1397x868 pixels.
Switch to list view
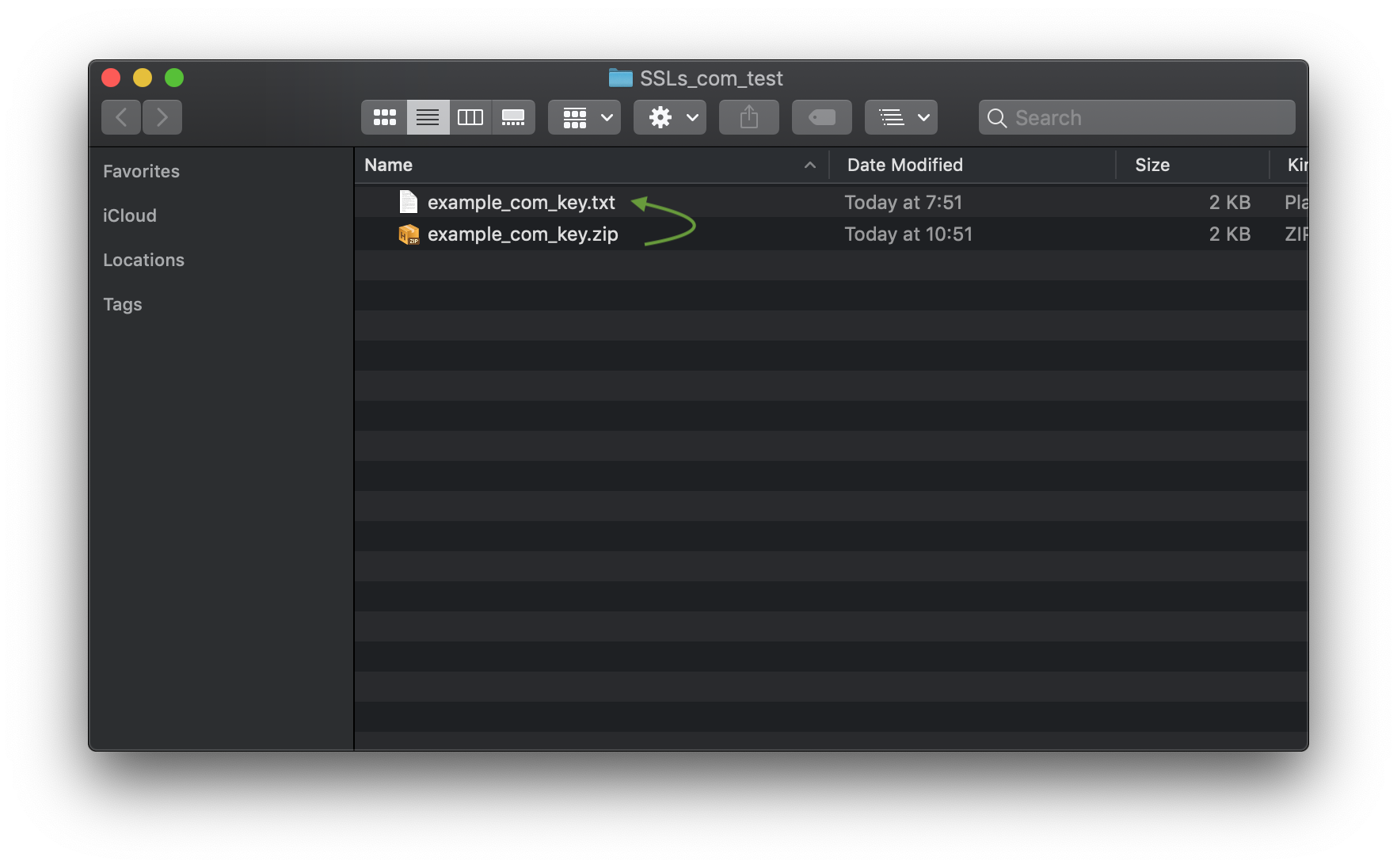point(428,117)
